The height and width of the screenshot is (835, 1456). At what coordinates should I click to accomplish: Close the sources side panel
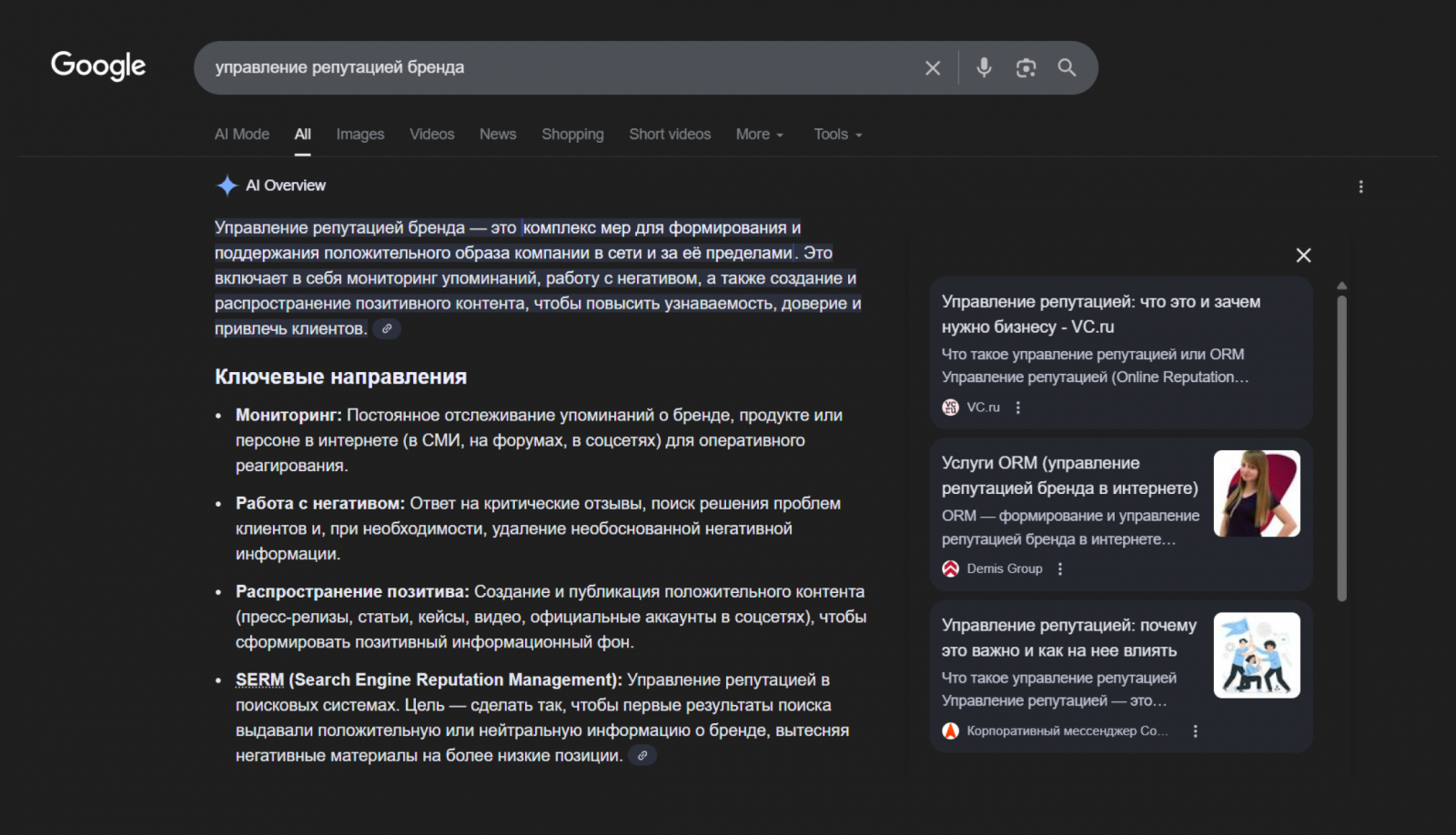(x=1303, y=256)
